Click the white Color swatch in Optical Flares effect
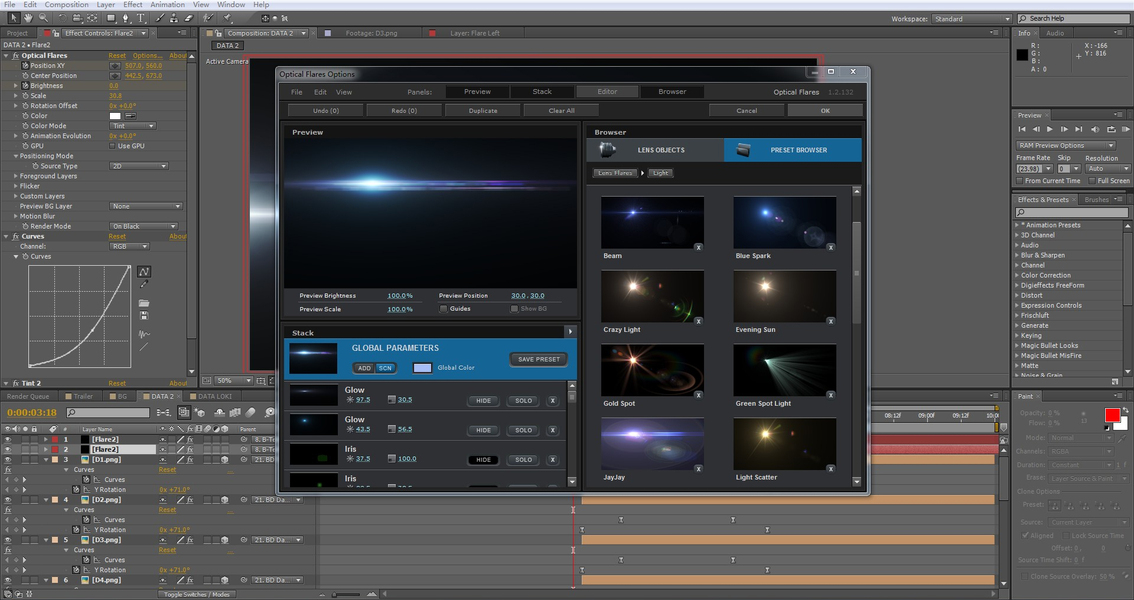 coord(115,116)
